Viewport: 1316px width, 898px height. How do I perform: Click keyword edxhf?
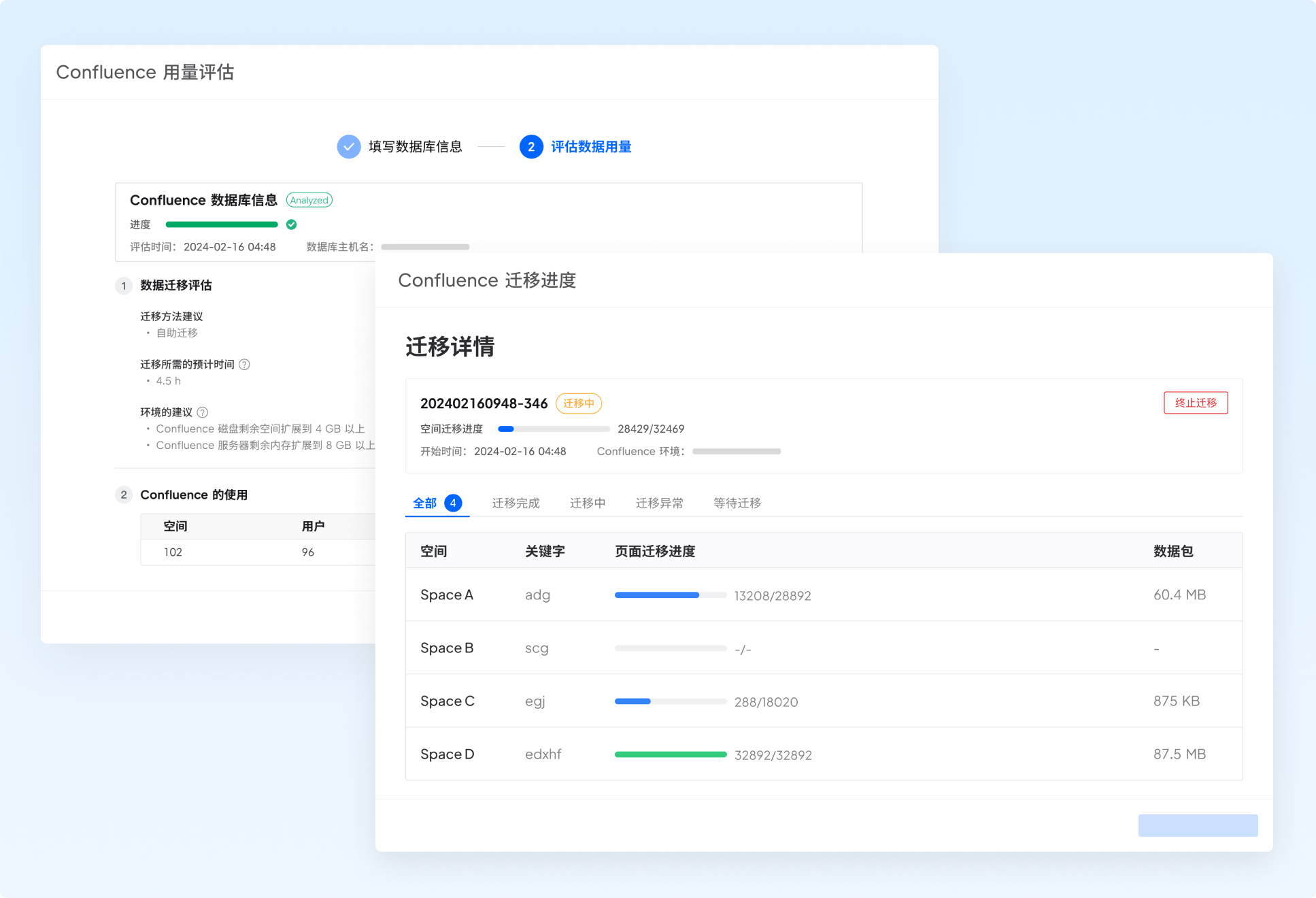point(543,754)
